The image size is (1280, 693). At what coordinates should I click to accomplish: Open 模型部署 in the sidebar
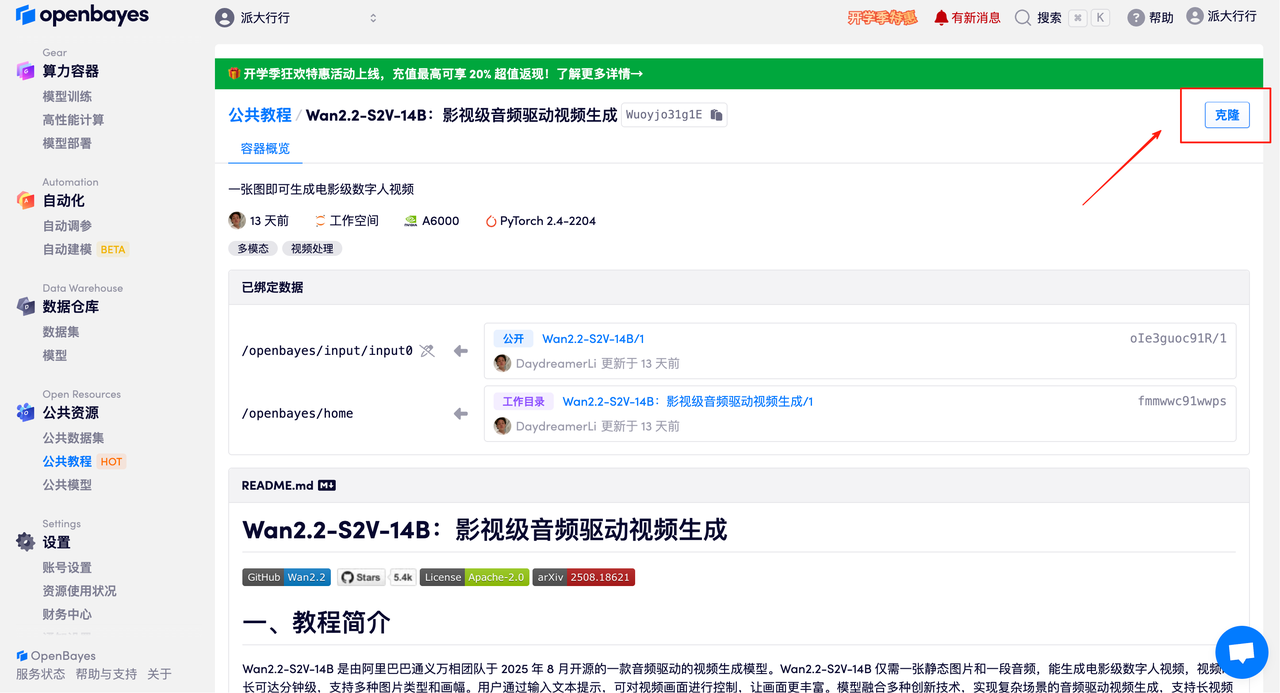67,143
